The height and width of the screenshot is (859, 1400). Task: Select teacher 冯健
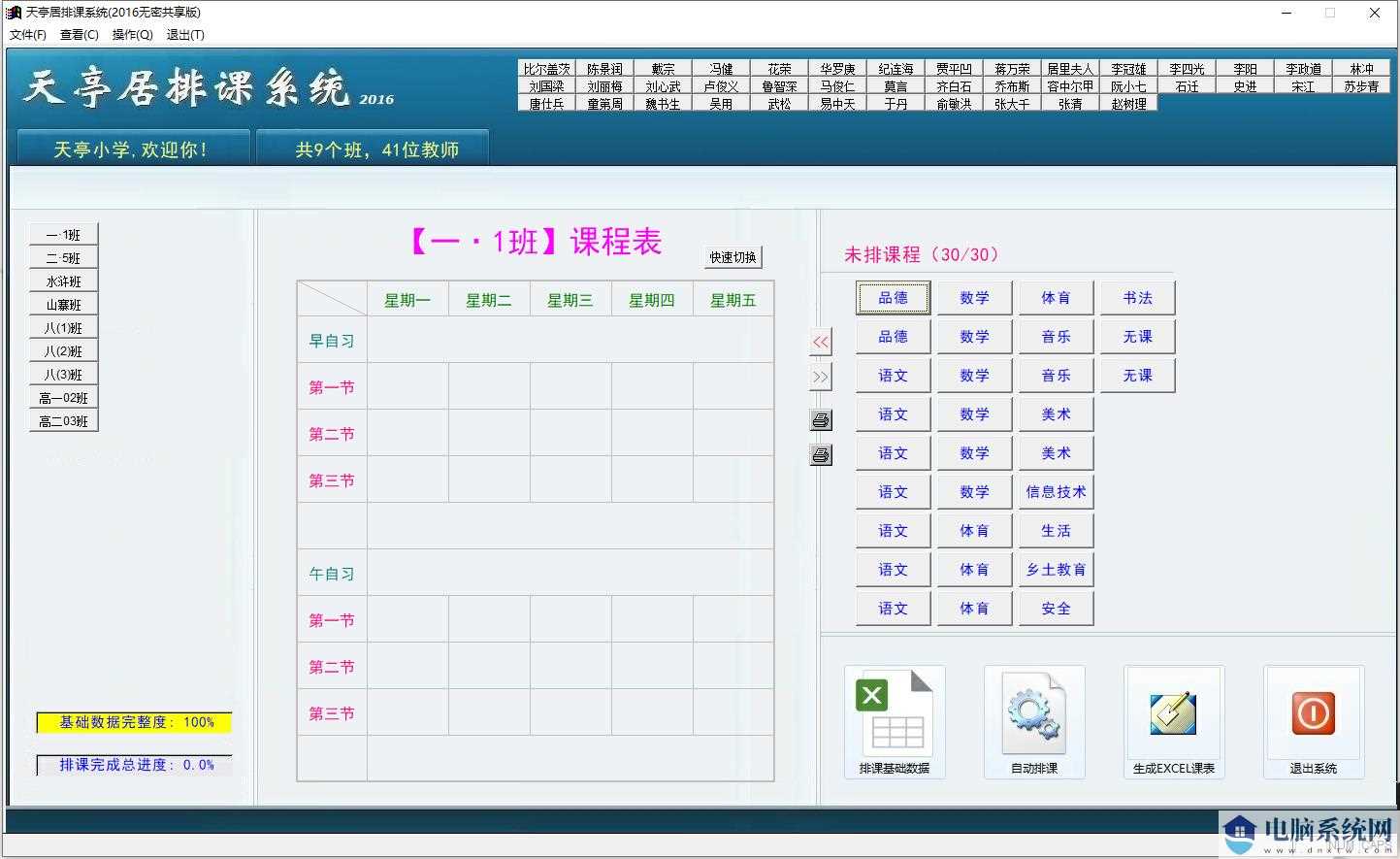coord(722,69)
